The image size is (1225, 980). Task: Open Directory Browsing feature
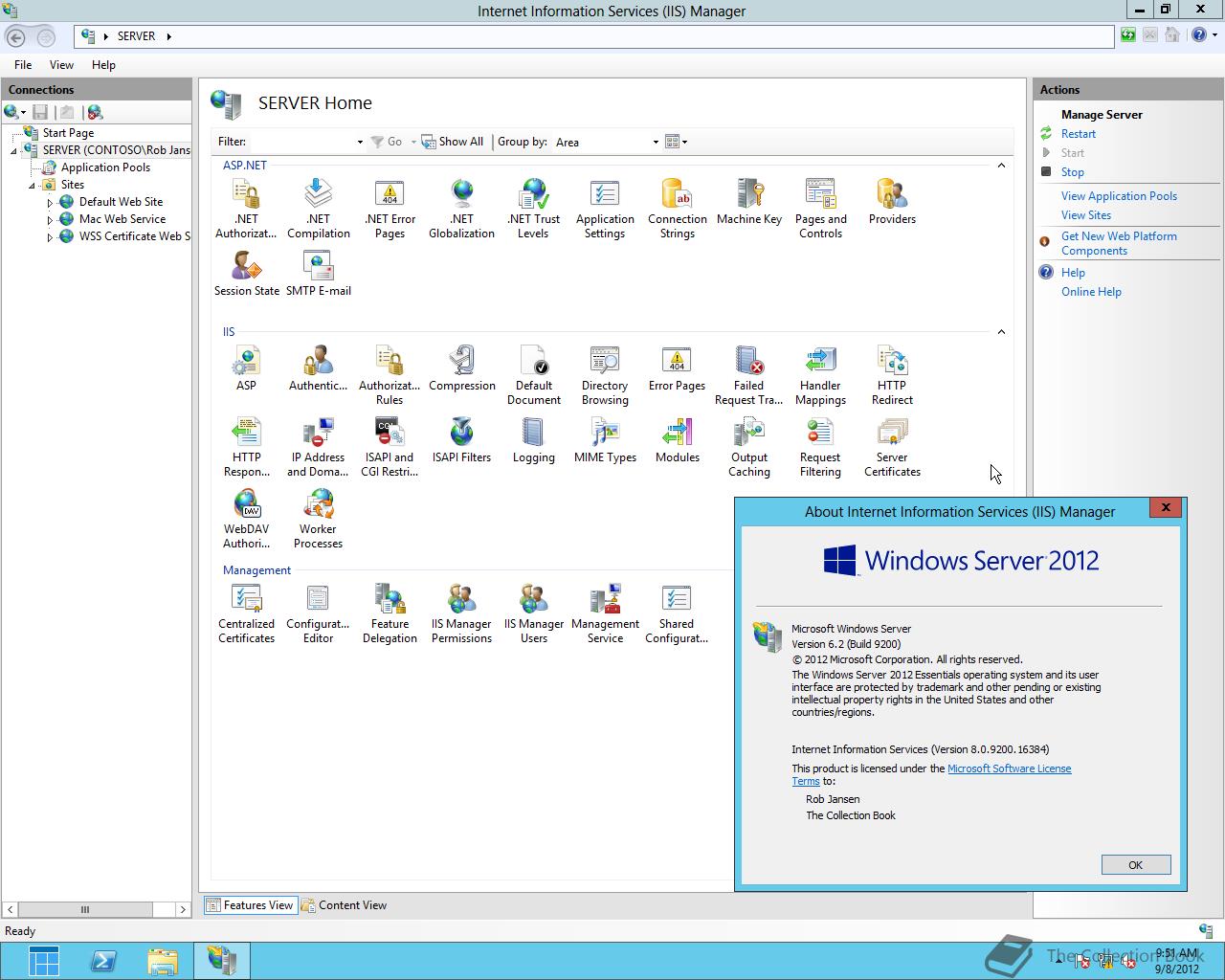tap(605, 375)
